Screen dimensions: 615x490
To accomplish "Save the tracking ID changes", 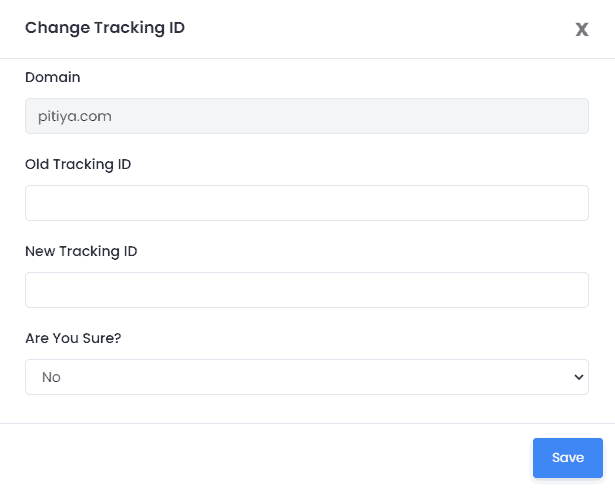I will point(568,458).
